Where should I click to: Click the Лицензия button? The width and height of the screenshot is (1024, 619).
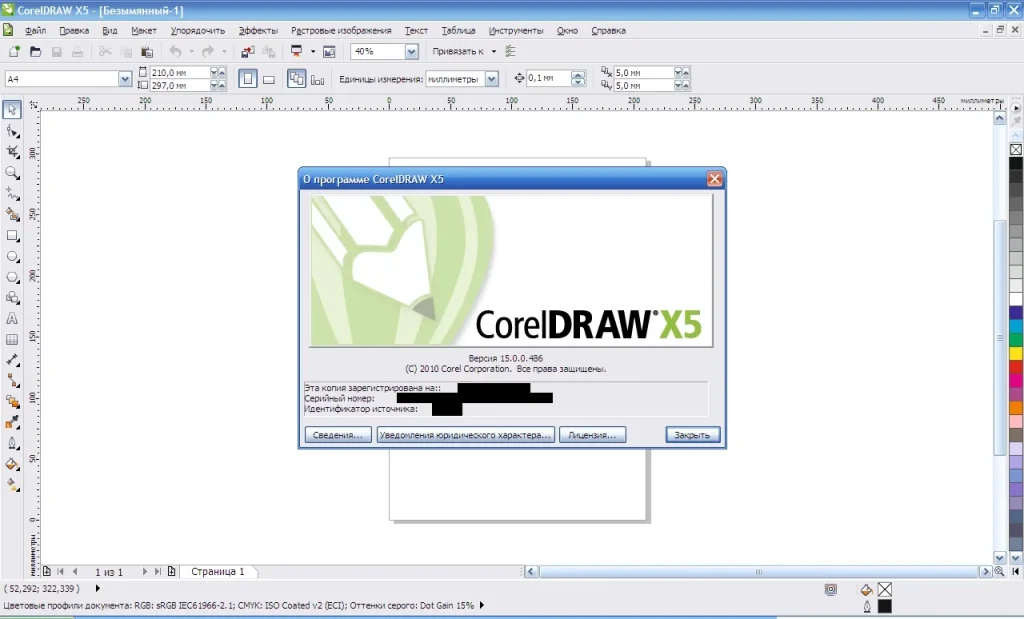click(592, 434)
